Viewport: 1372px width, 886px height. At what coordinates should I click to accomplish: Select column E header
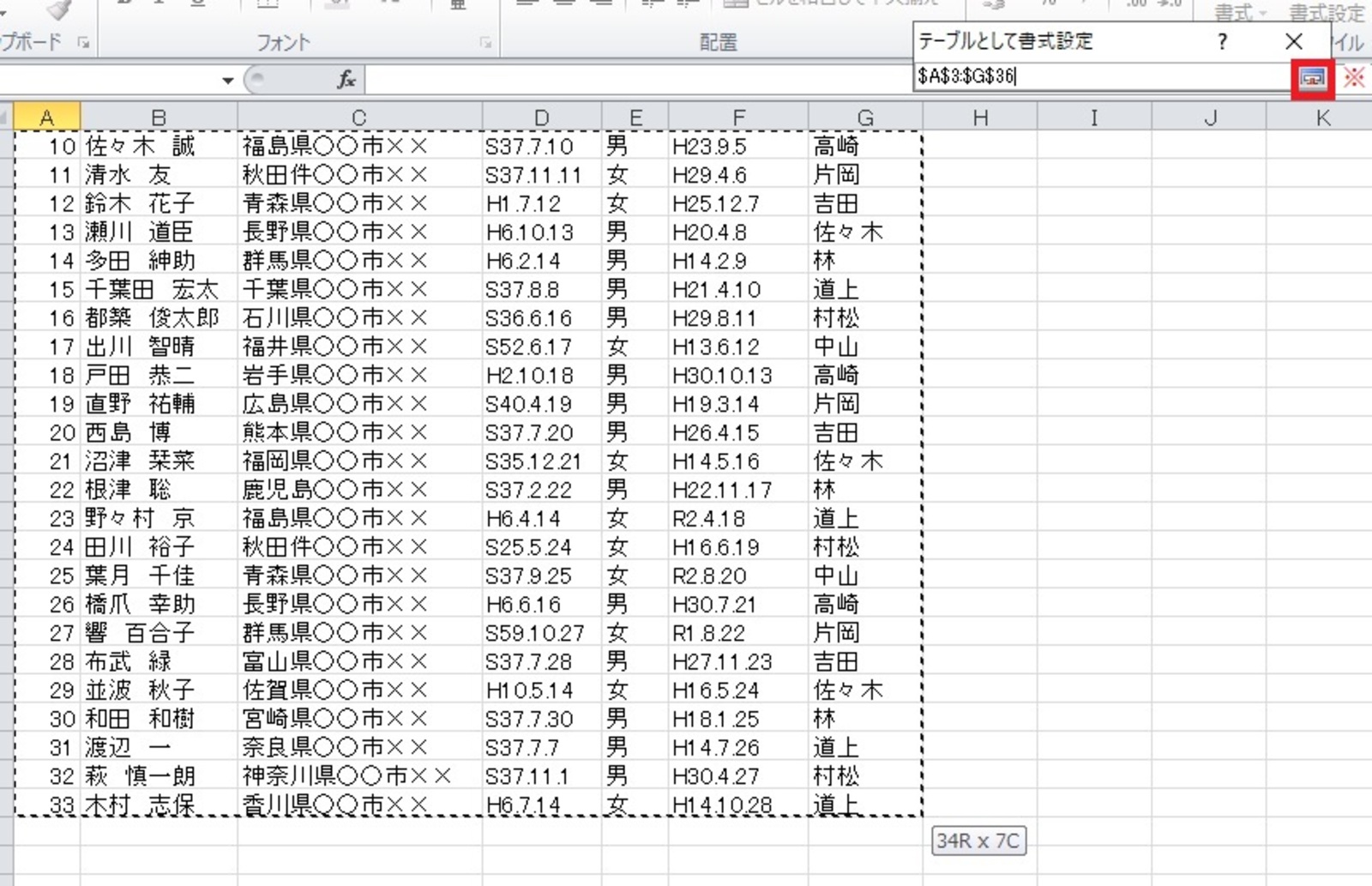click(x=635, y=117)
